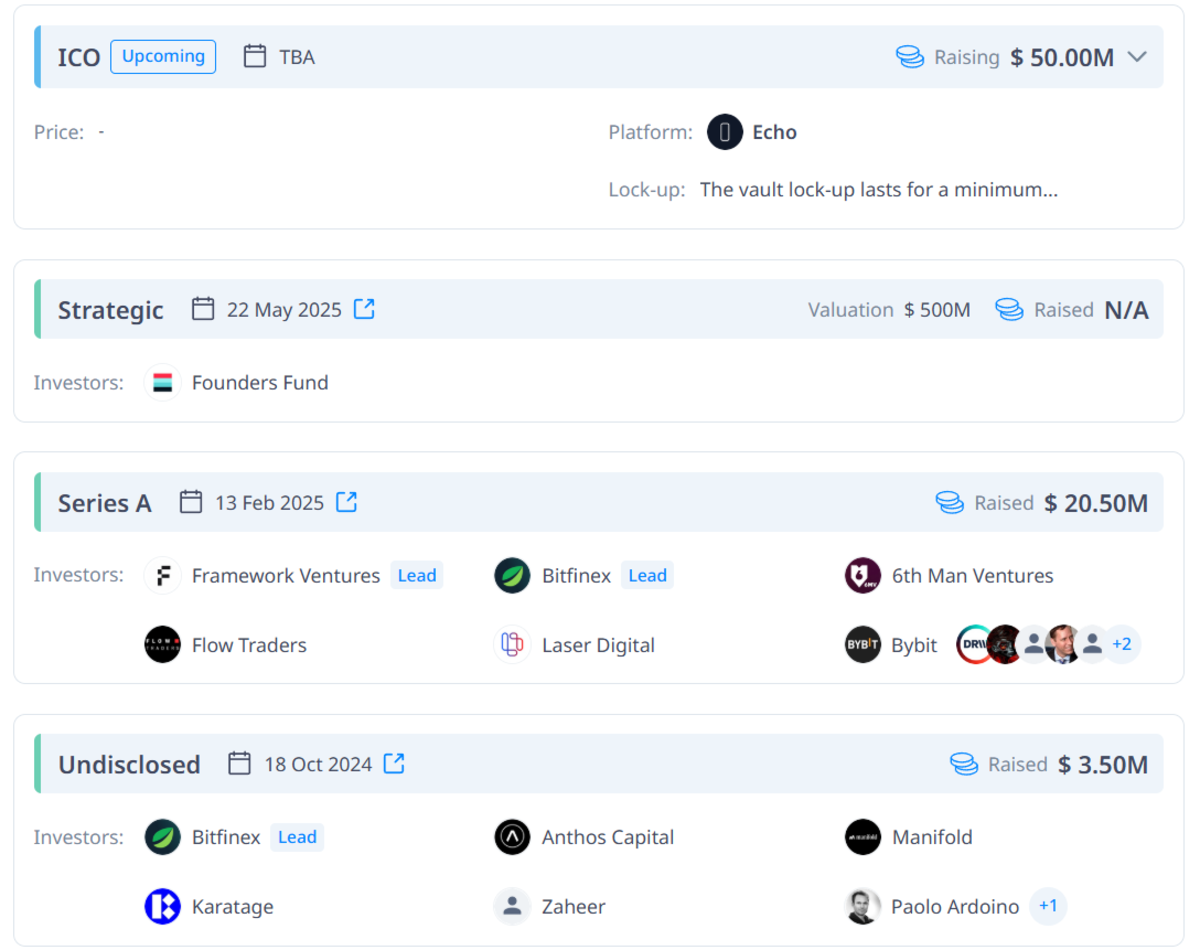Click the Founders Fund logo
This screenshot has width=1200, height=950.
coord(162,382)
